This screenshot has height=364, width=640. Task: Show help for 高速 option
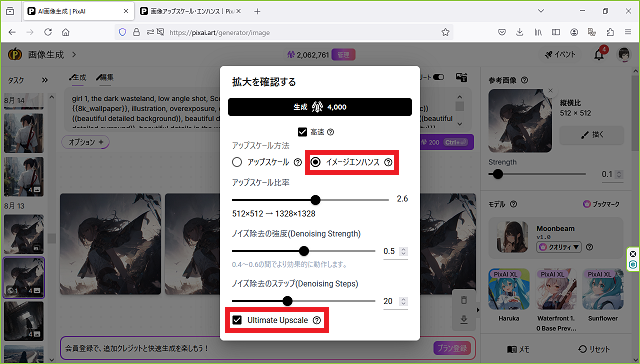[331, 132]
